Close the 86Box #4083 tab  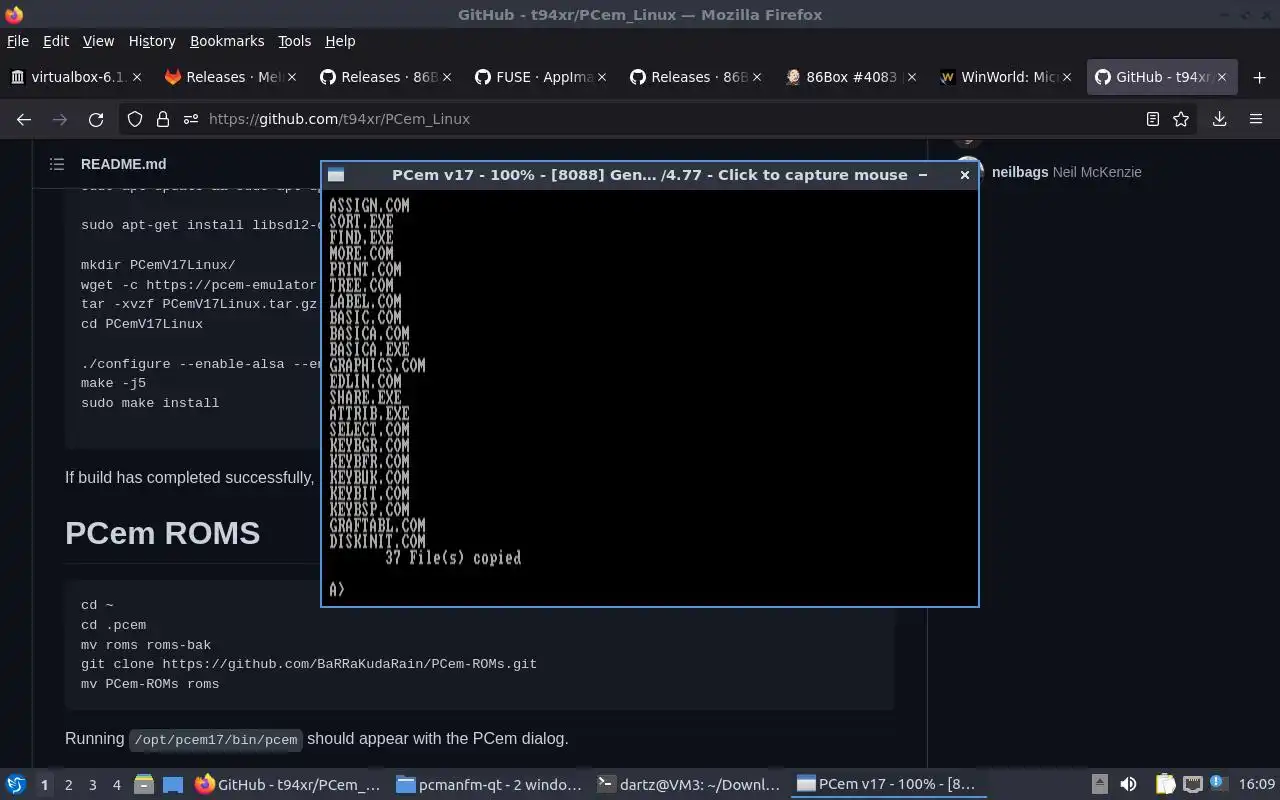click(911, 77)
